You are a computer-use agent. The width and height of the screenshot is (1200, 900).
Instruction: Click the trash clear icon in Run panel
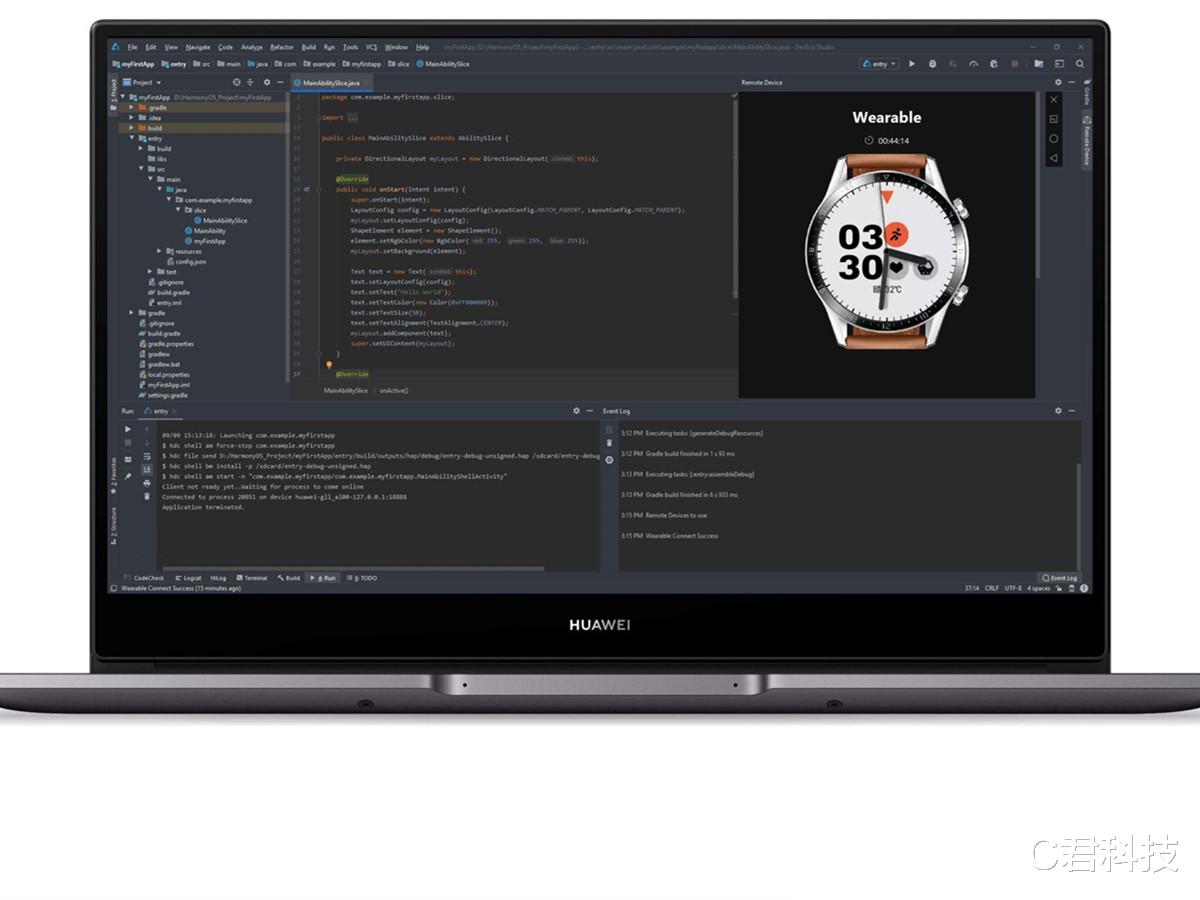click(147, 496)
